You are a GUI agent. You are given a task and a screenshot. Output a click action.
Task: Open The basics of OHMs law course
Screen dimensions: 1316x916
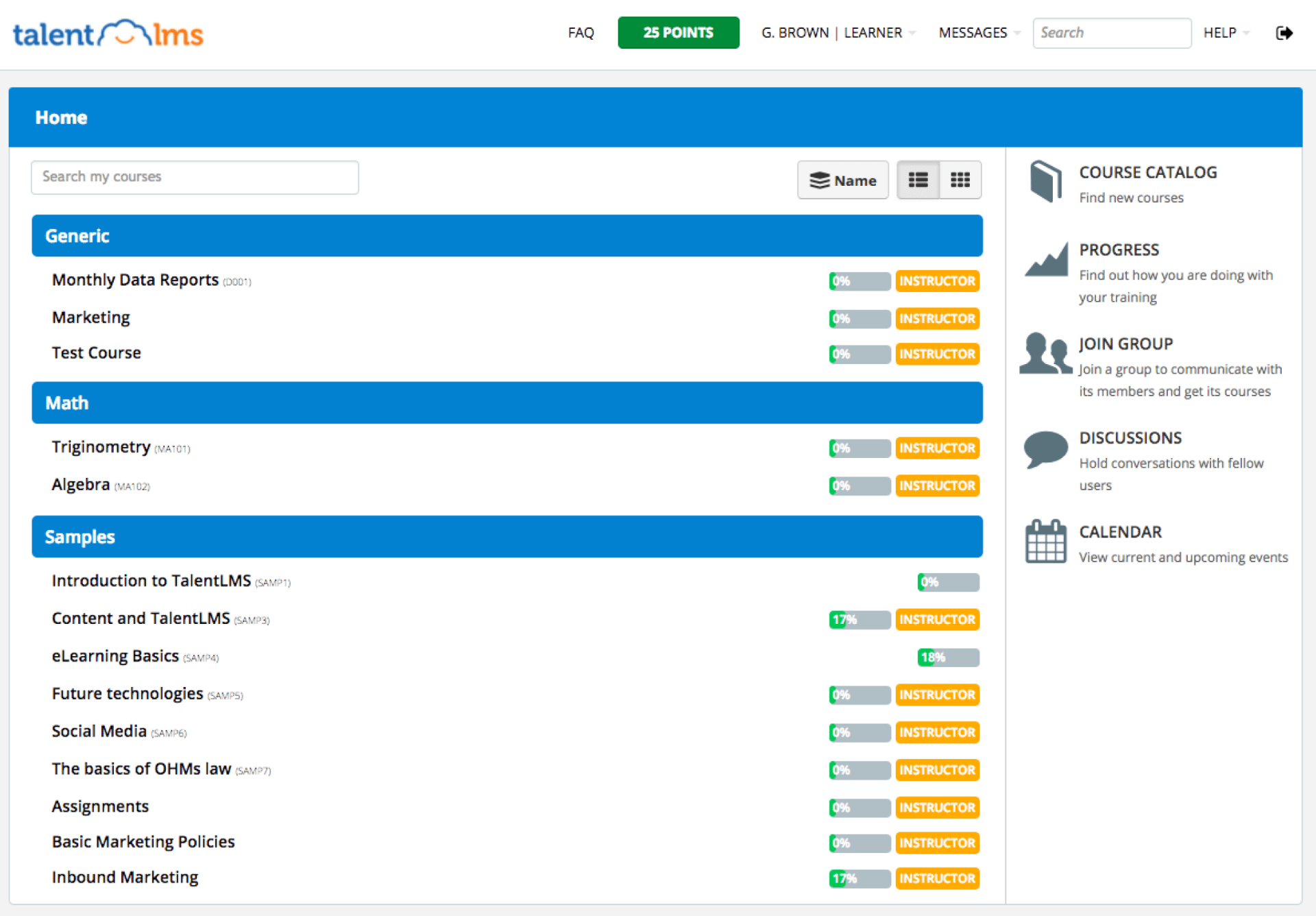pos(141,769)
